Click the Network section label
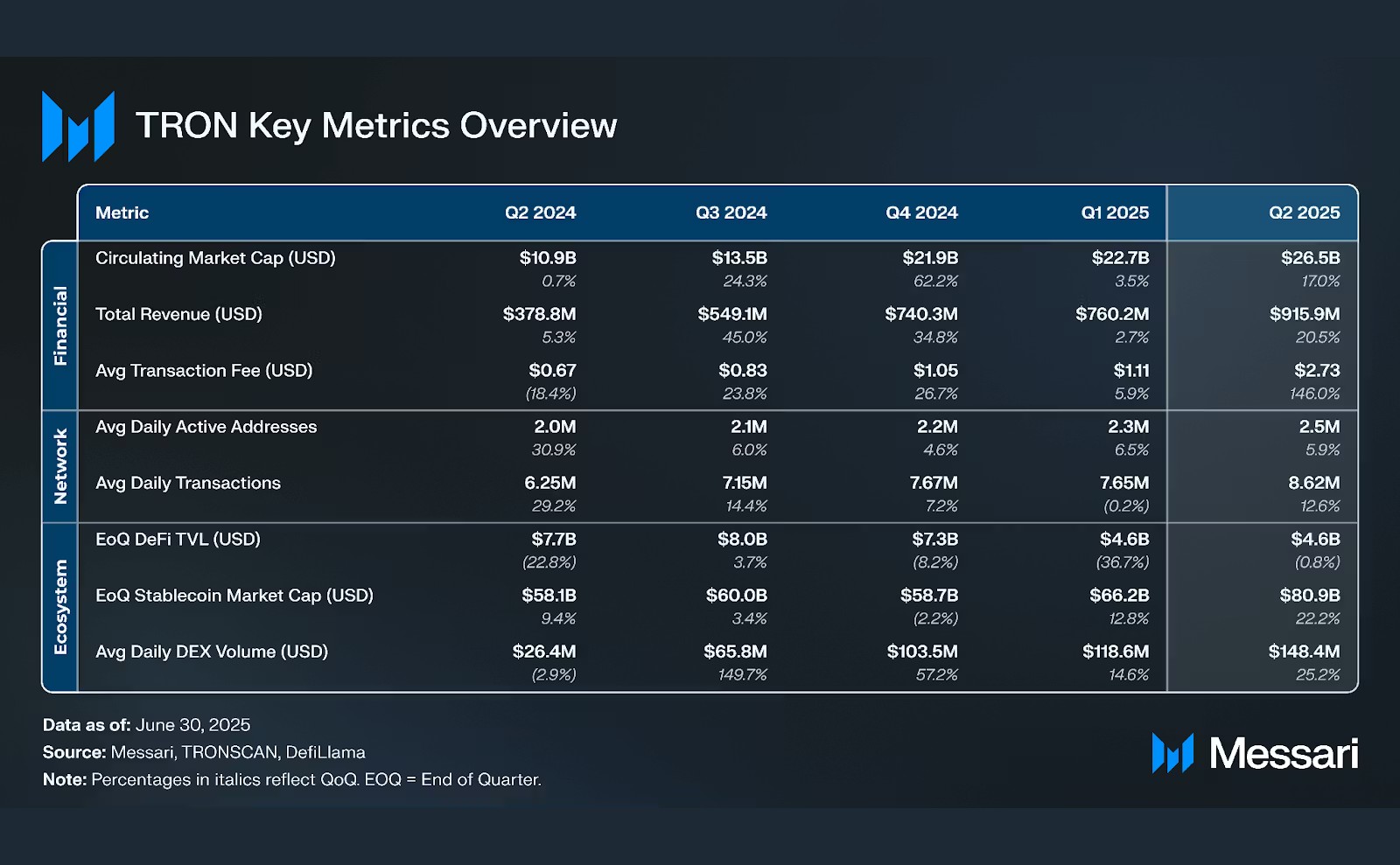1400x865 pixels. coord(60,466)
